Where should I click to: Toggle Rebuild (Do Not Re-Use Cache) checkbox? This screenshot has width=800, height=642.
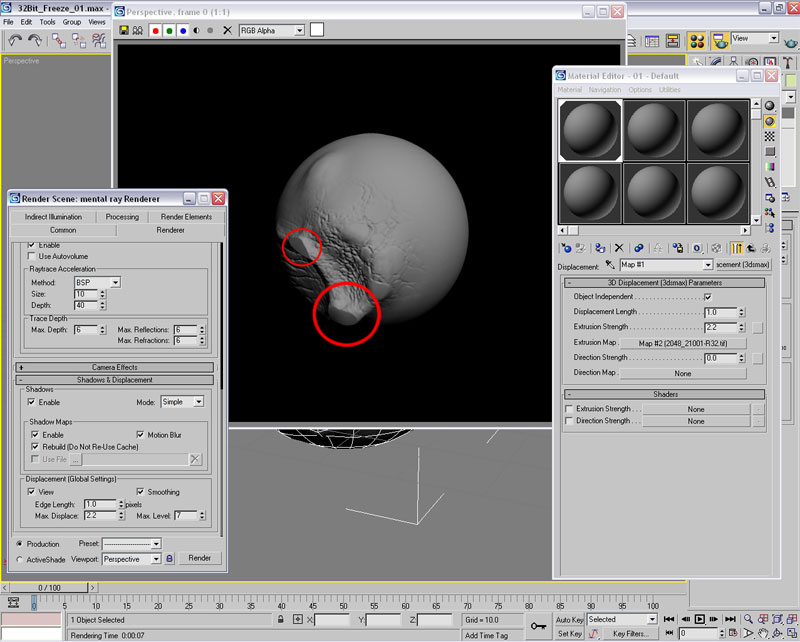tap(35, 447)
